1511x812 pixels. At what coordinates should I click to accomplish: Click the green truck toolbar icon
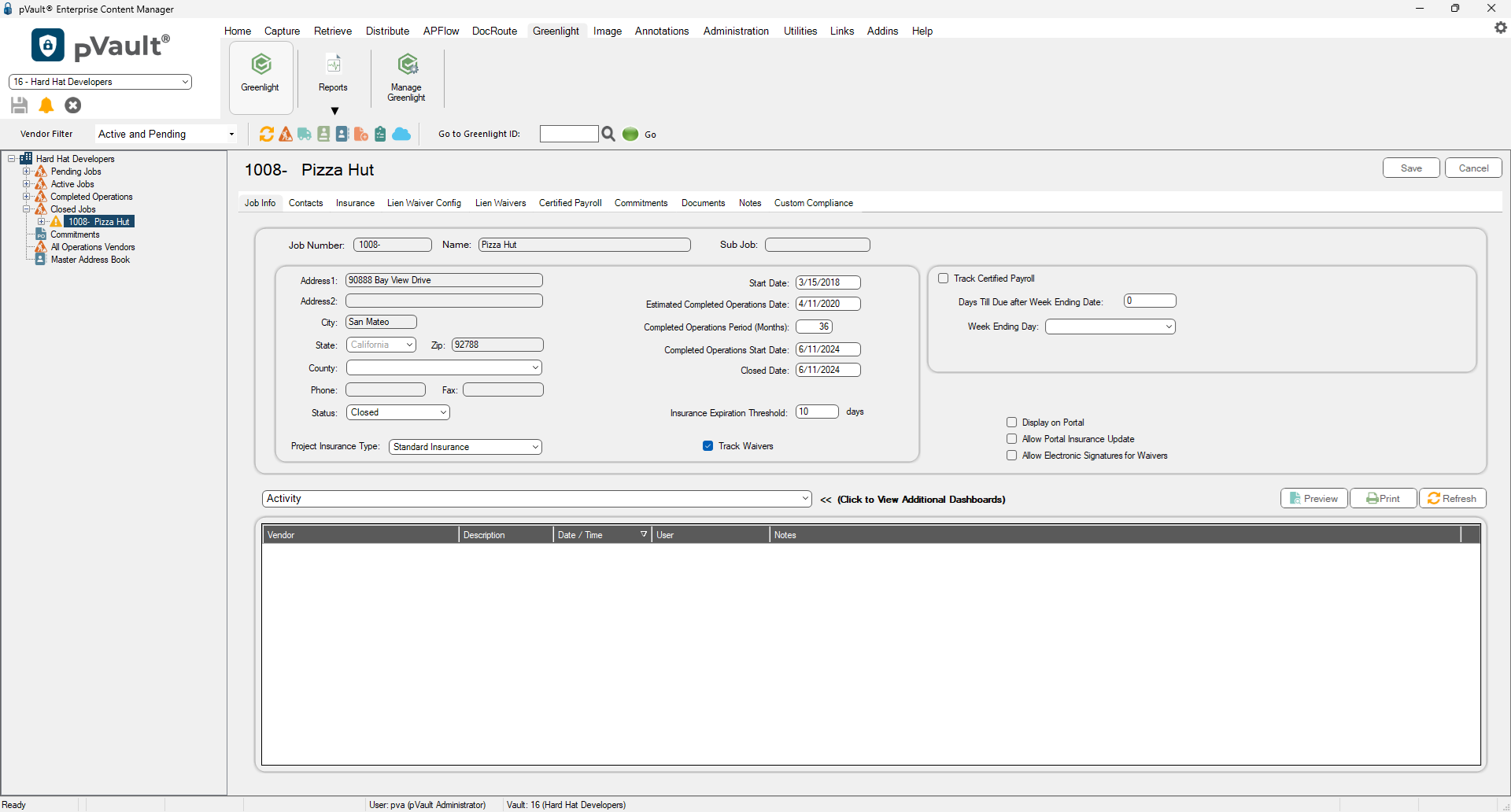(305, 135)
